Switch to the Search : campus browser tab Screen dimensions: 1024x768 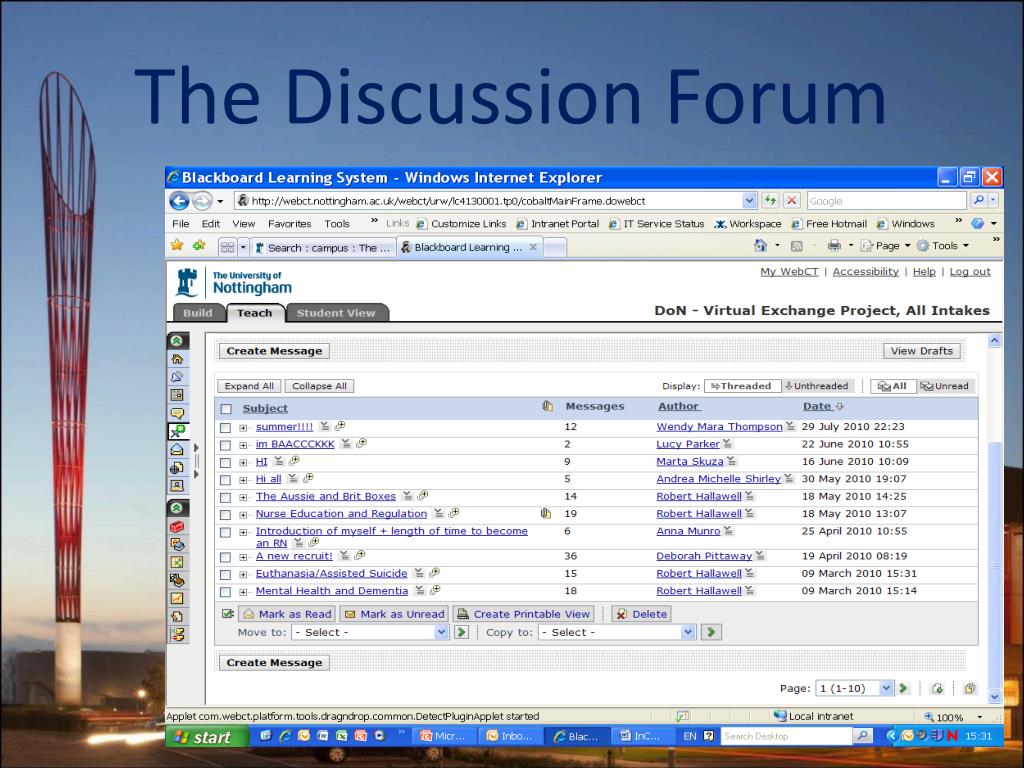coord(323,248)
